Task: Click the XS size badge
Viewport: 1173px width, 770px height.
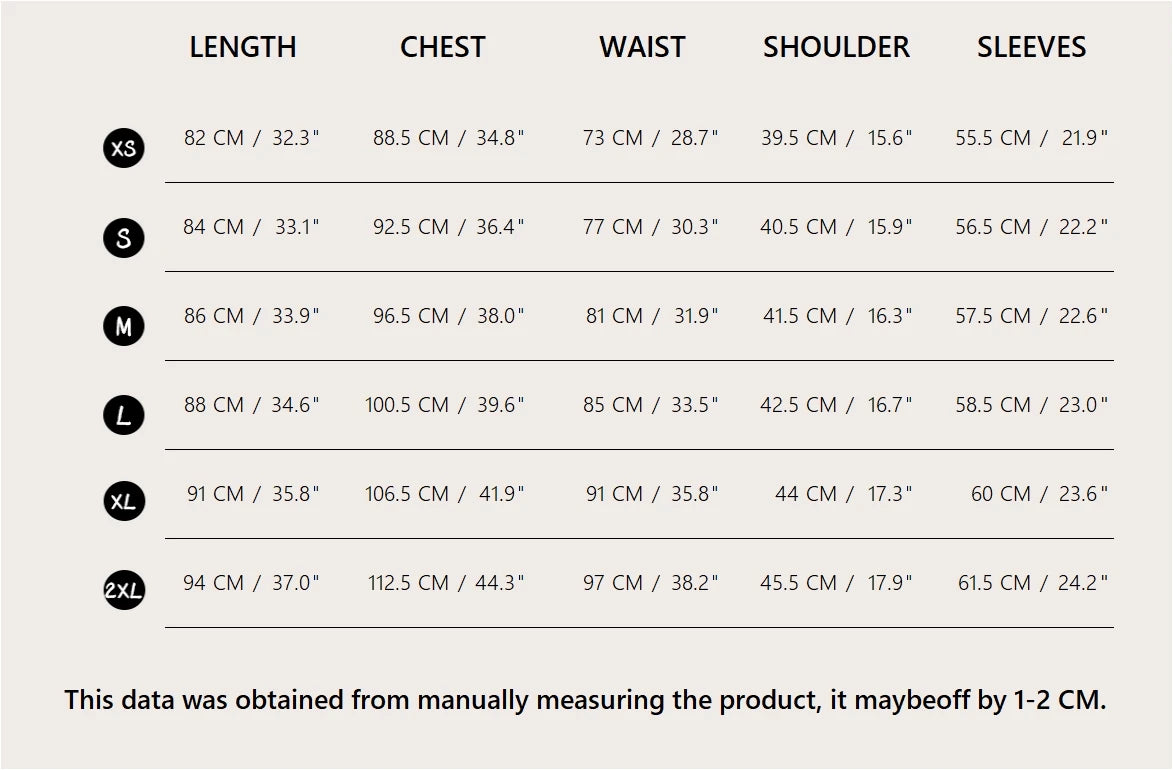Action: [124, 149]
